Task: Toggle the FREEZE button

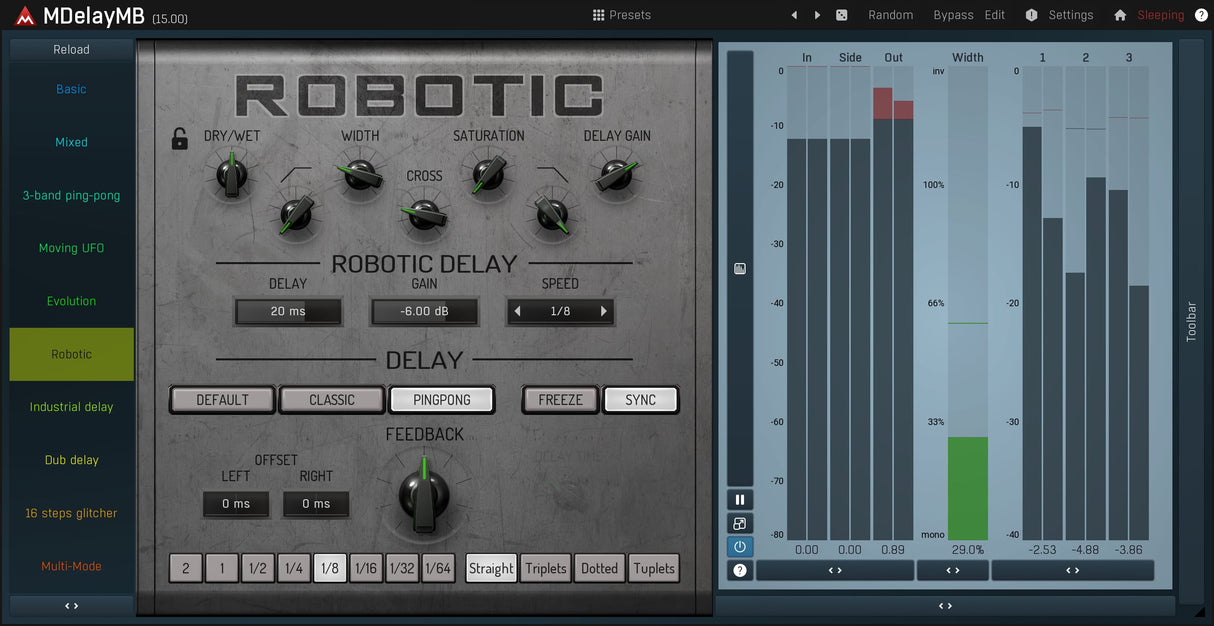Action: point(560,400)
